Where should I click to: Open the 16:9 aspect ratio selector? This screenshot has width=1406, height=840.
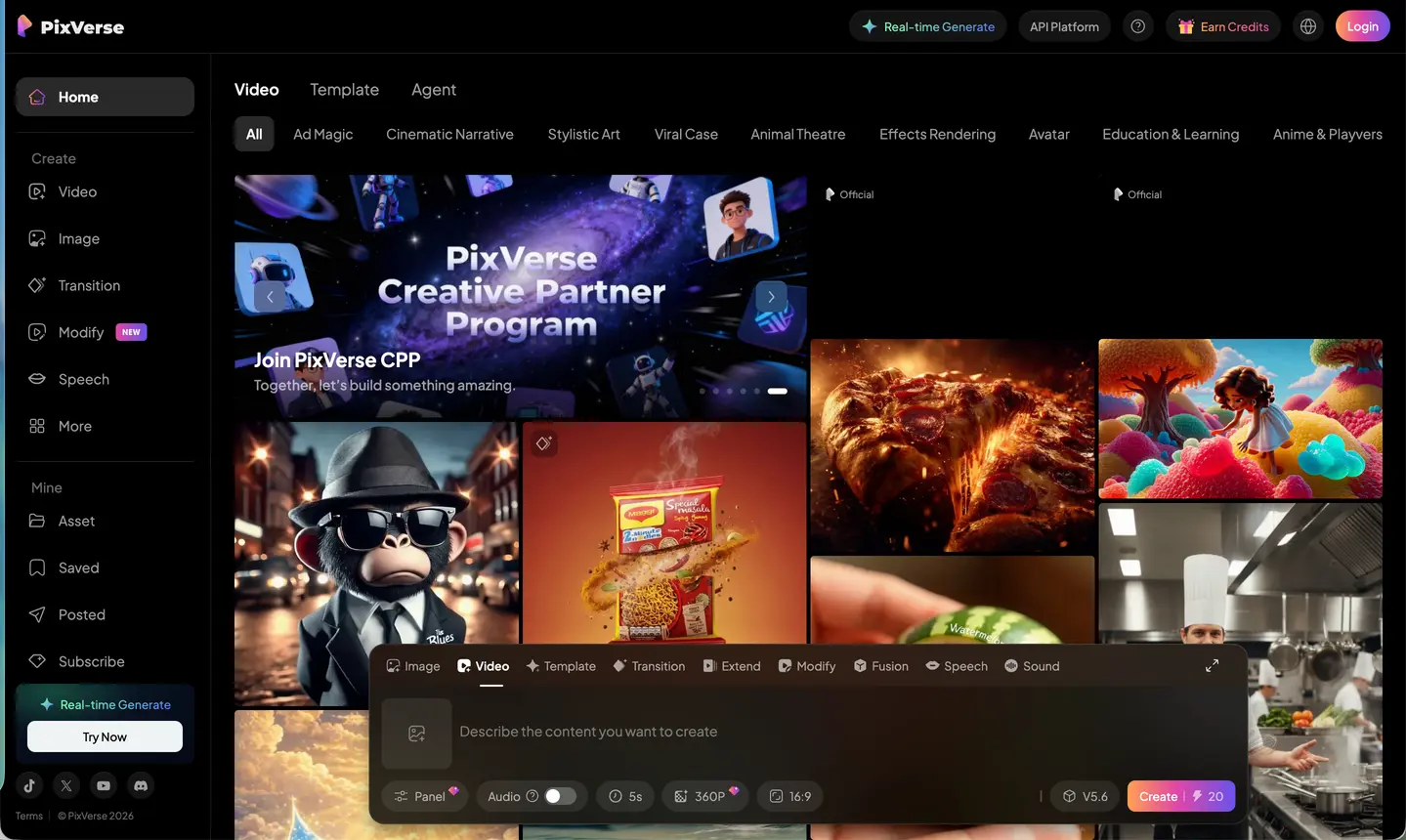point(789,796)
